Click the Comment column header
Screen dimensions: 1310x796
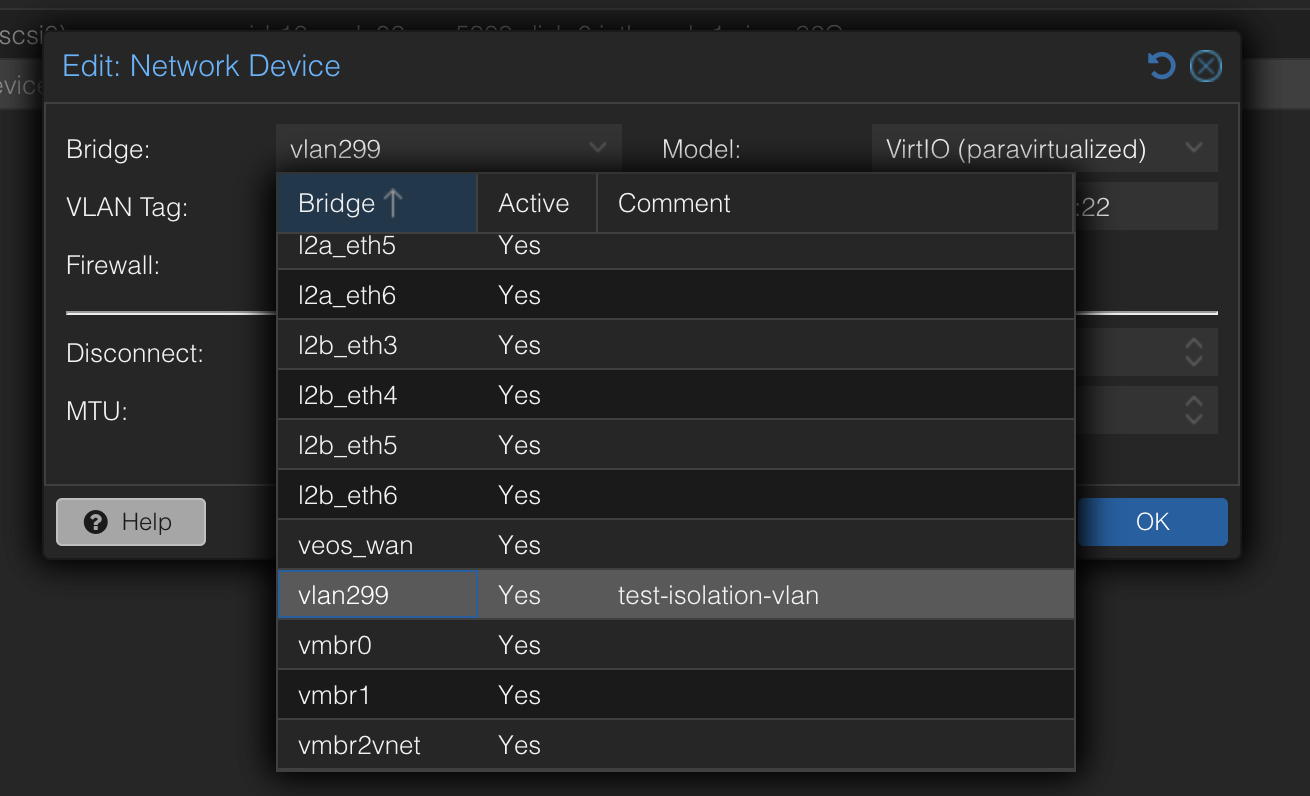(x=673, y=202)
